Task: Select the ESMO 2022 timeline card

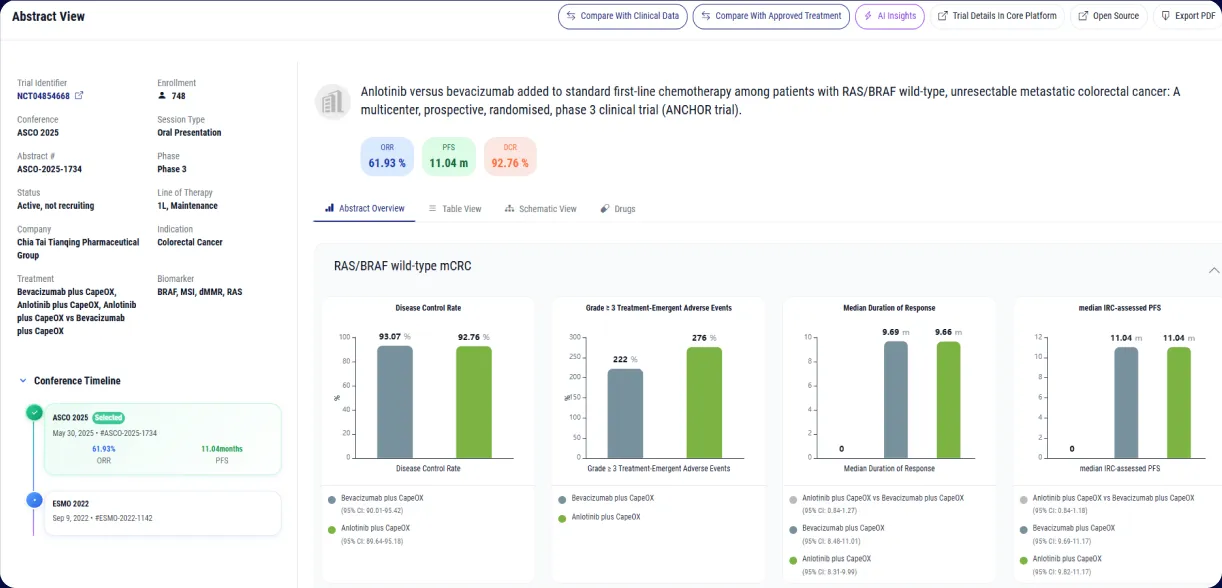Action: (x=162, y=513)
